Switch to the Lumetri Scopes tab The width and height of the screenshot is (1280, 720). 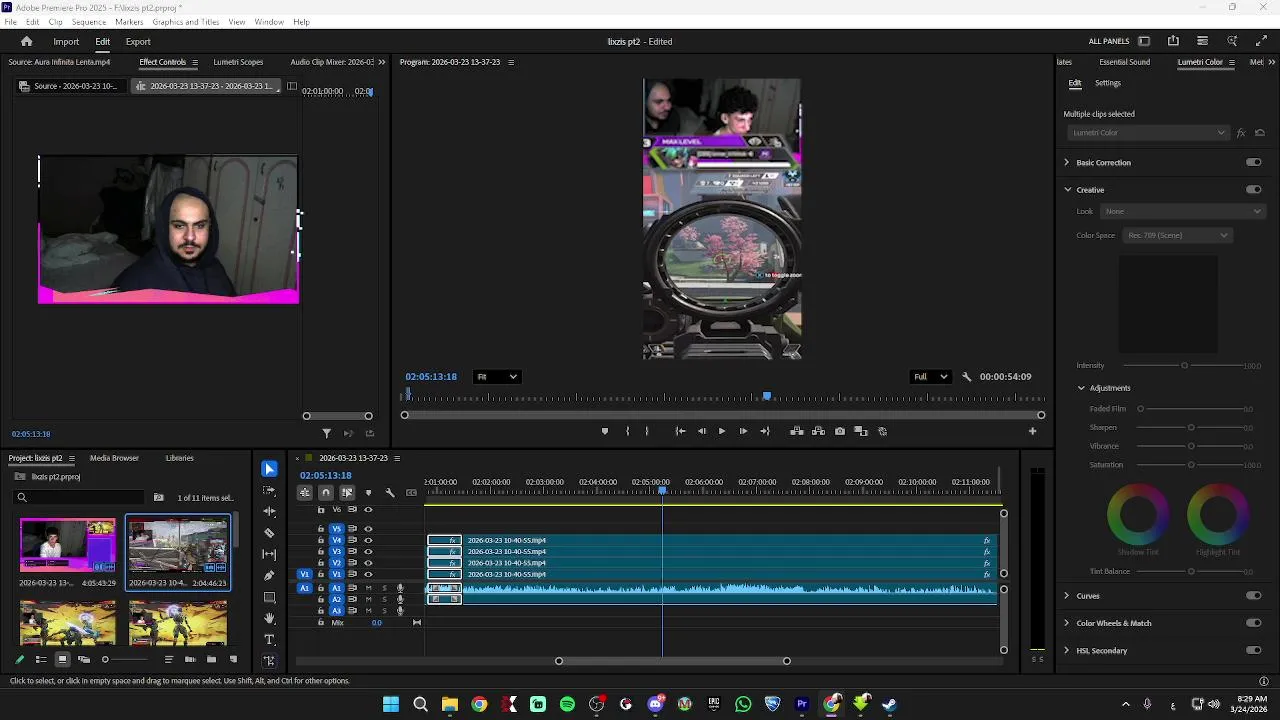pyautogui.click(x=238, y=62)
